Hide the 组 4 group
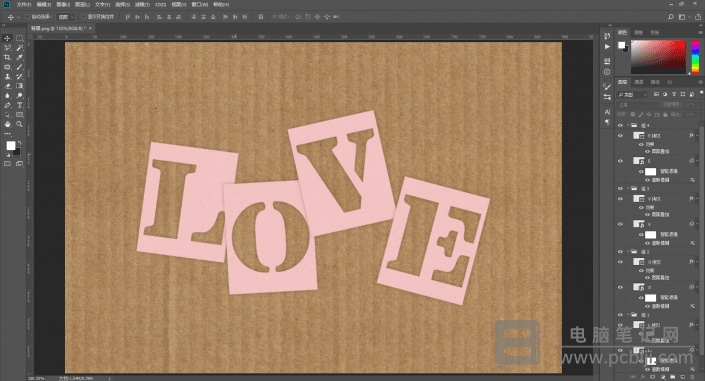This screenshot has height=381, width=705. (x=620, y=125)
